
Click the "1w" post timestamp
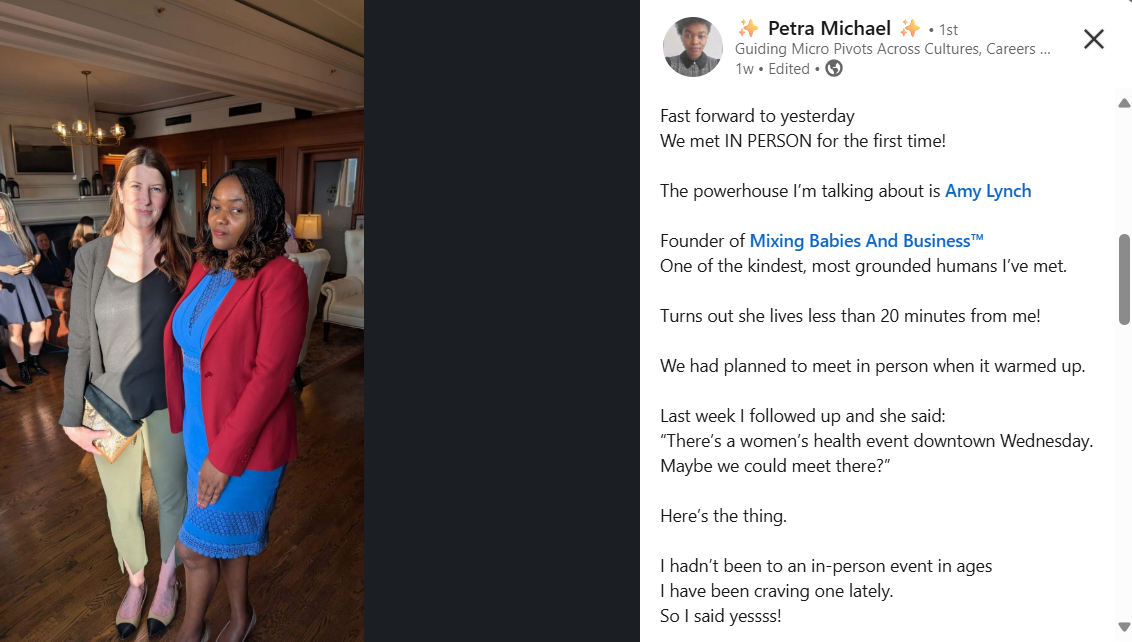(x=744, y=69)
